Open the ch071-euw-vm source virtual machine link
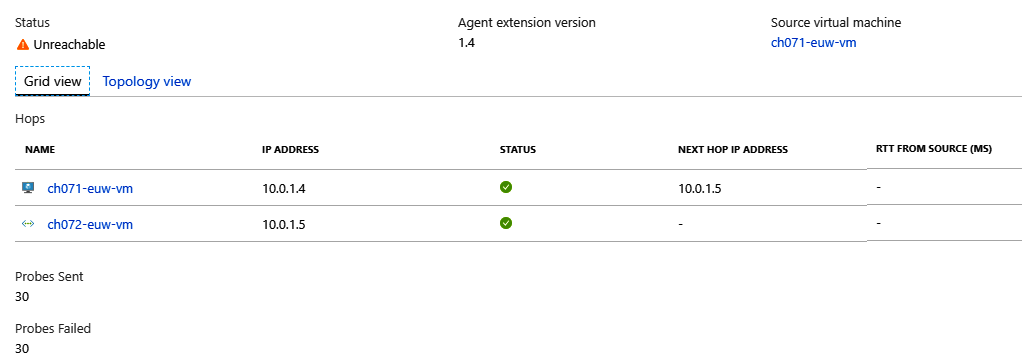1022x364 pixels. tap(813, 44)
